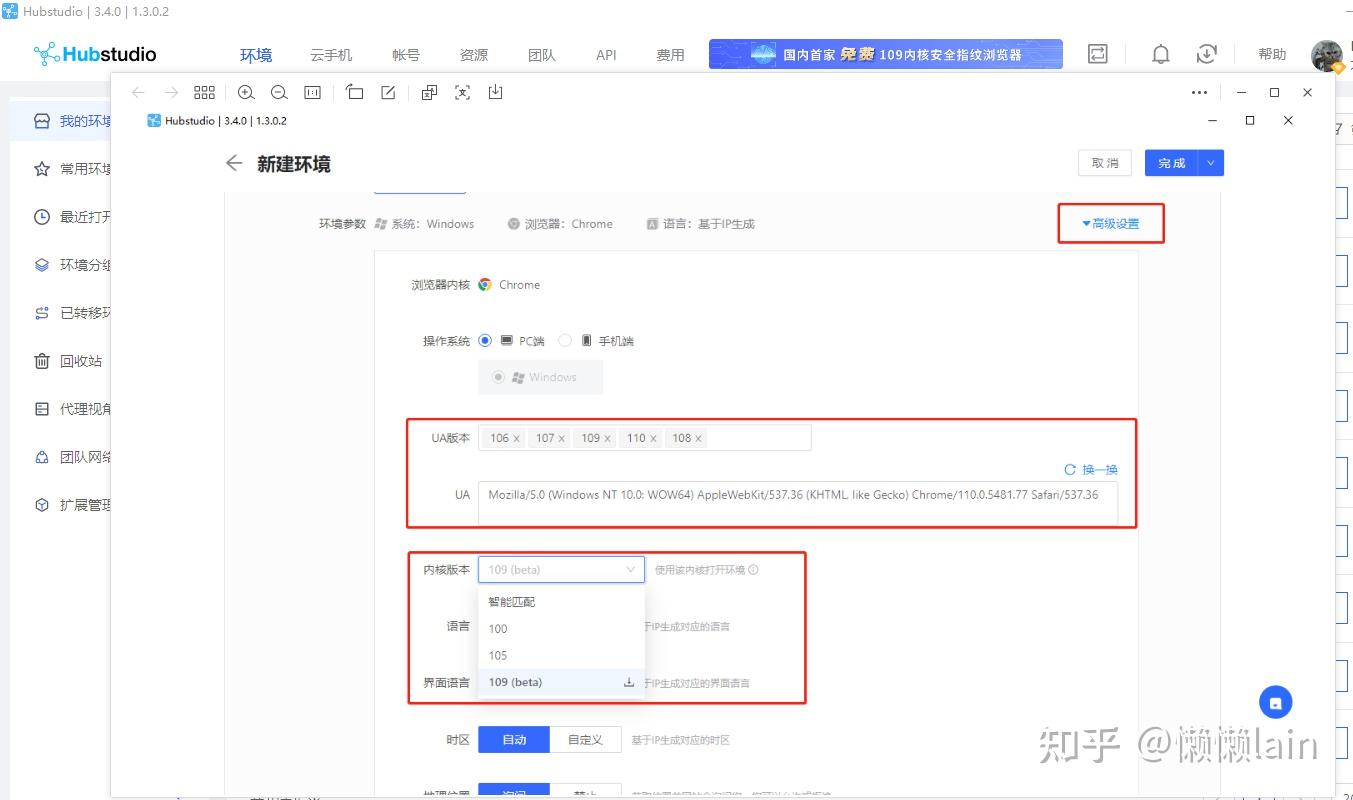The height and width of the screenshot is (800, 1353).
Task: Open the 资源 tab in top navigation
Action: tap(474, 55)
